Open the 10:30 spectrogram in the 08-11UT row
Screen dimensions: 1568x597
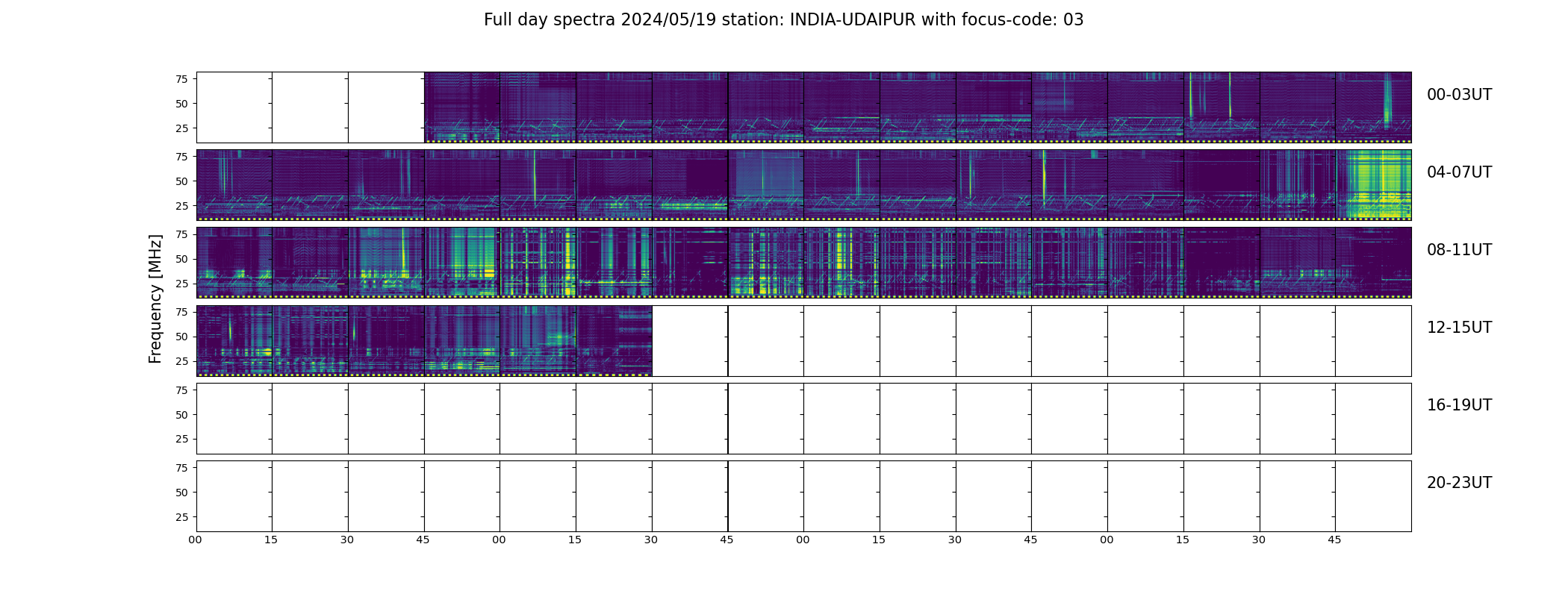pyautogui.click(x=994, y=263)
